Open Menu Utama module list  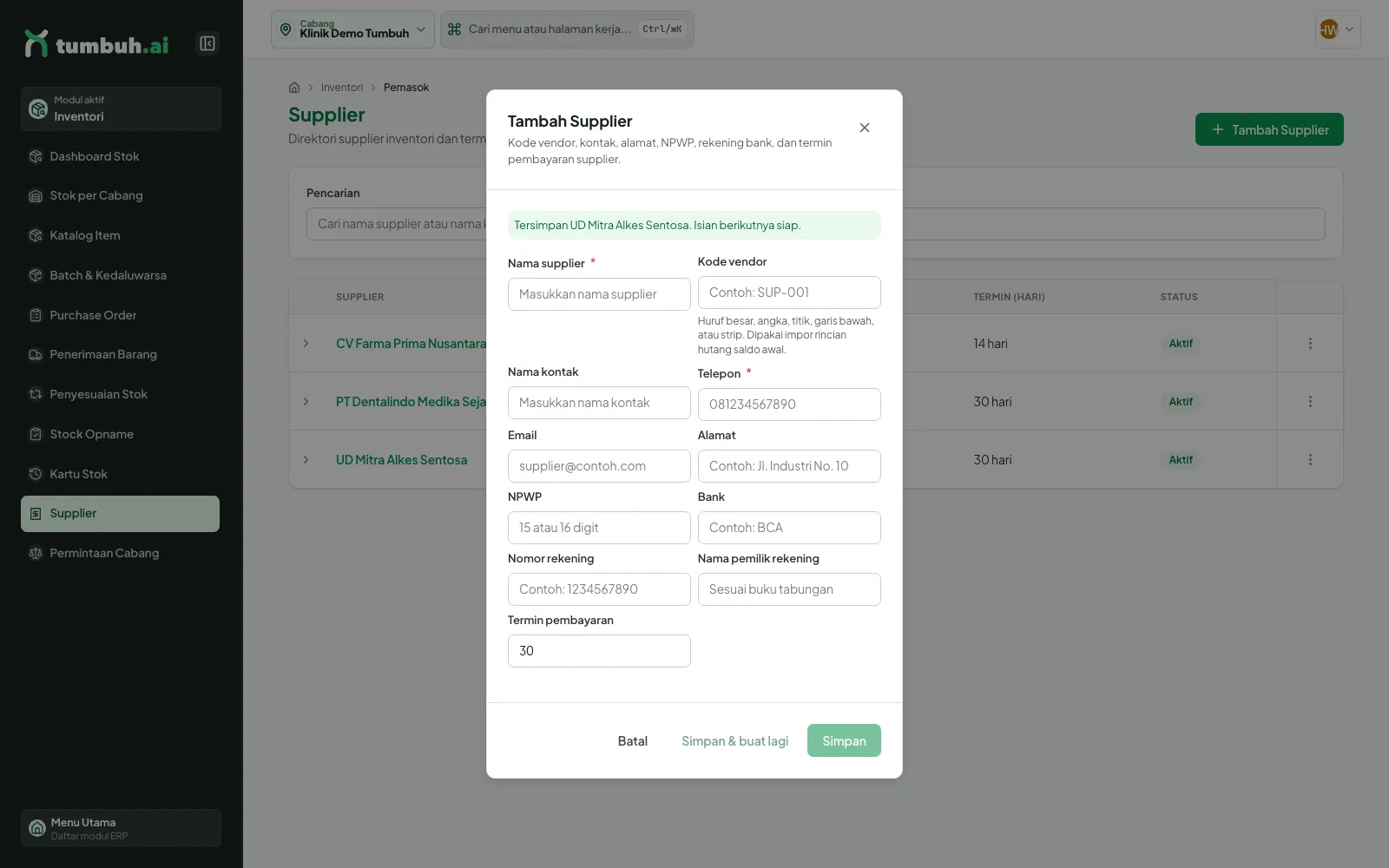pyautogui.click(x=121, y=828)
